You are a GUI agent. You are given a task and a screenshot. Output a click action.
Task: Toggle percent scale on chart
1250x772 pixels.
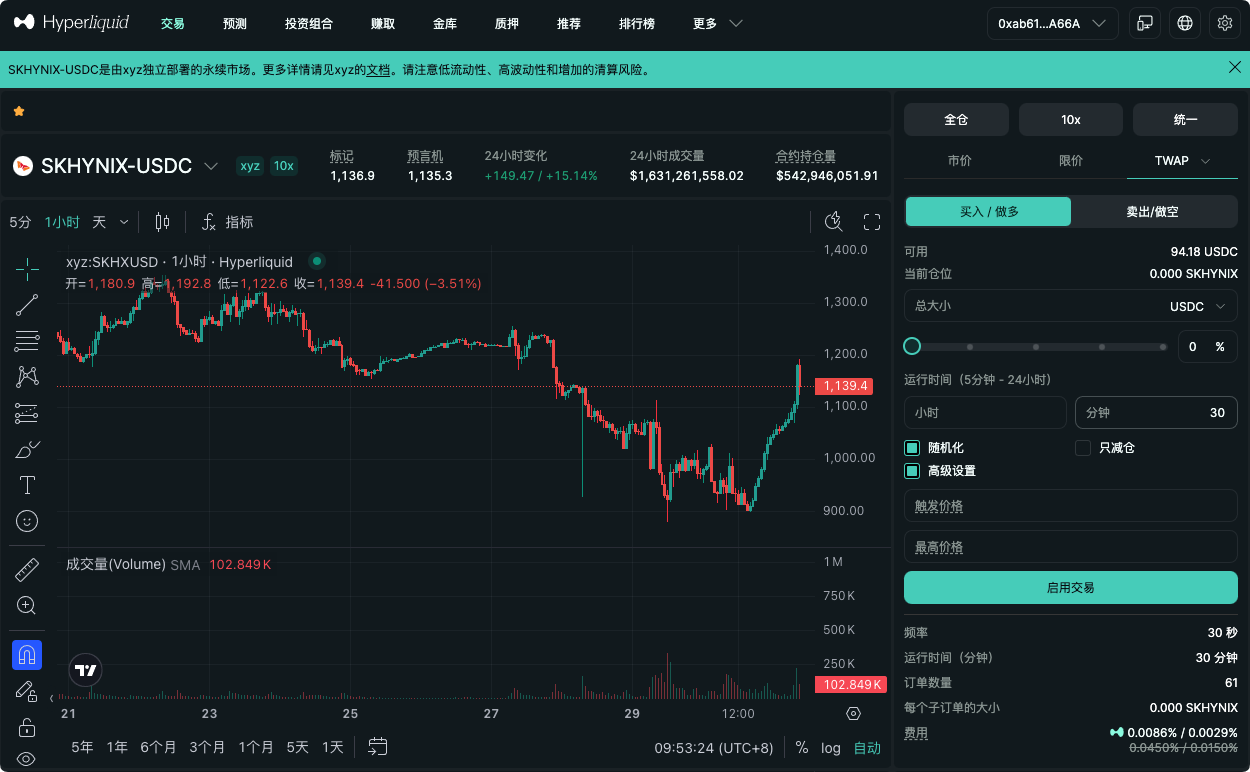802,747
